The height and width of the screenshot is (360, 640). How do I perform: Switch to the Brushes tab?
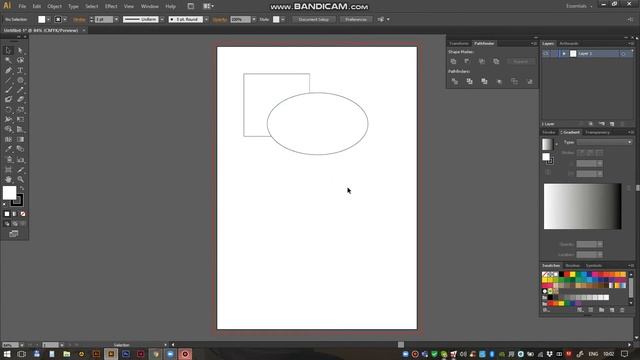[573, 266]
